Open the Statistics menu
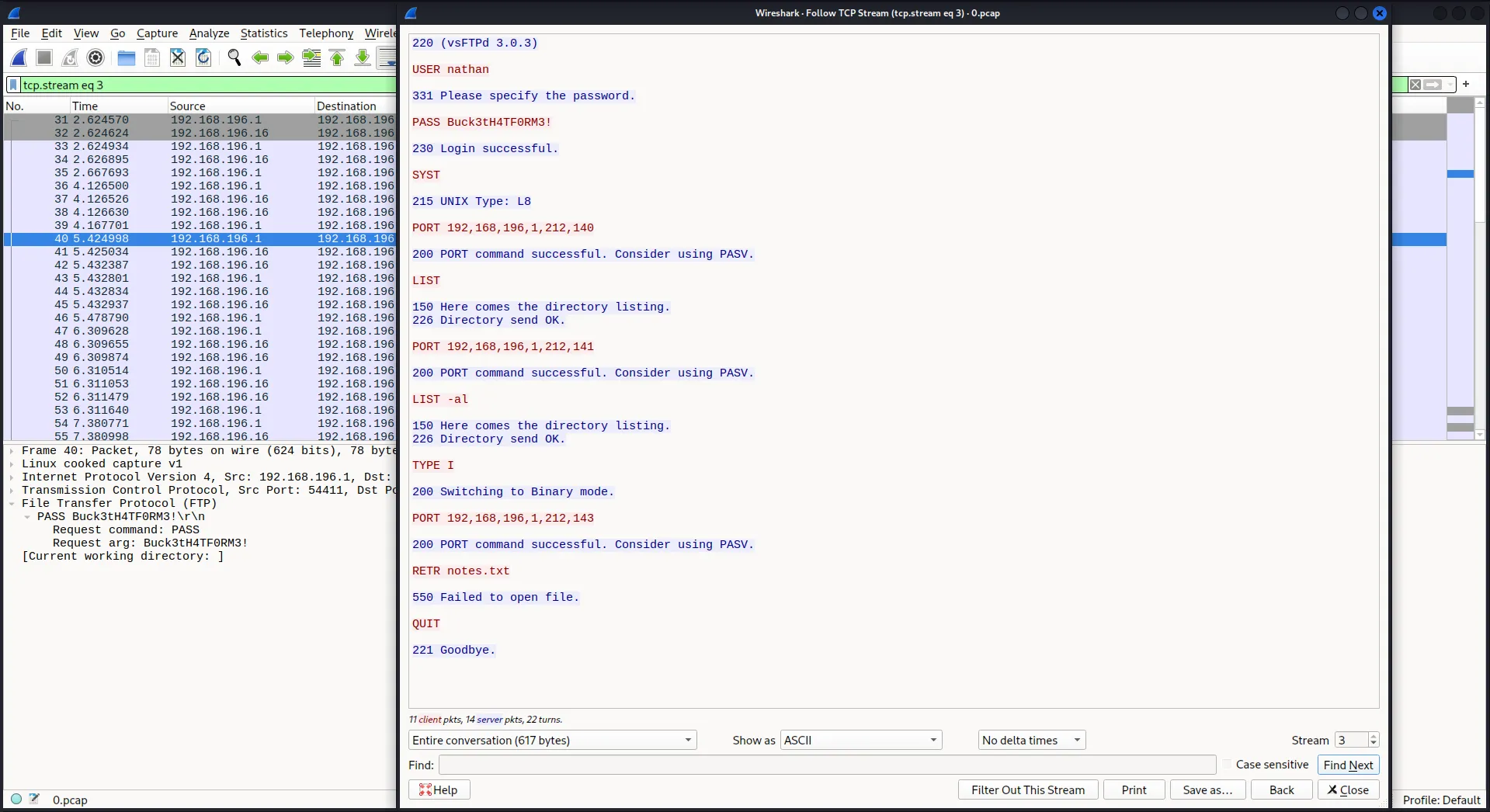Image resolution: width=1490 pixels, height=812 pixels. coord(263,33)
